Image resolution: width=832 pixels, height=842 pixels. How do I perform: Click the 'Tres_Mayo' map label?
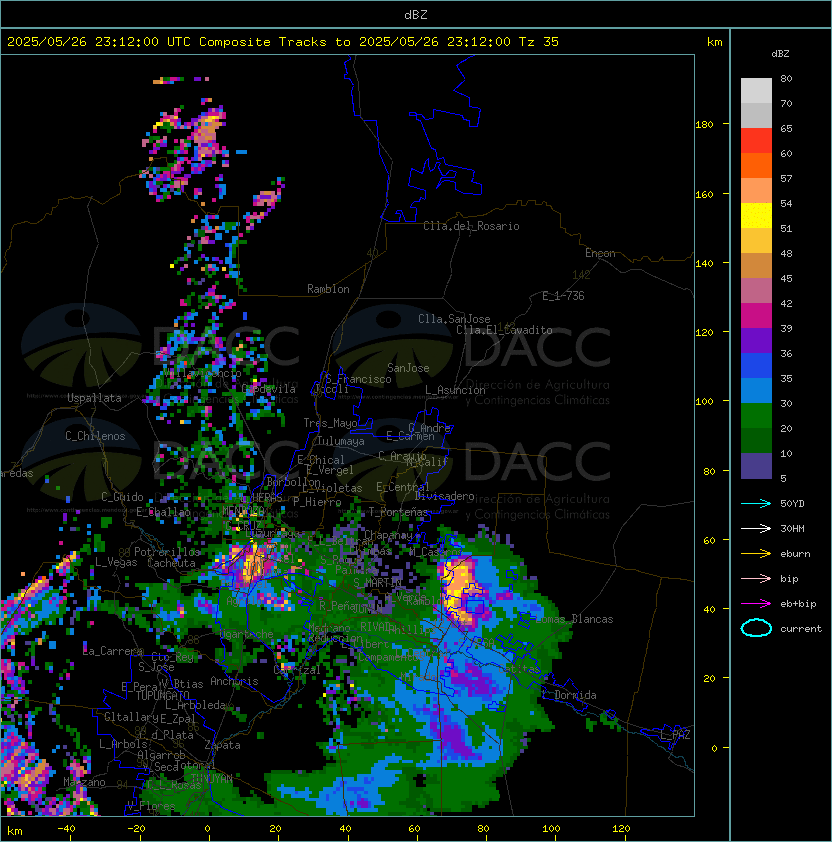click(330, 423)
